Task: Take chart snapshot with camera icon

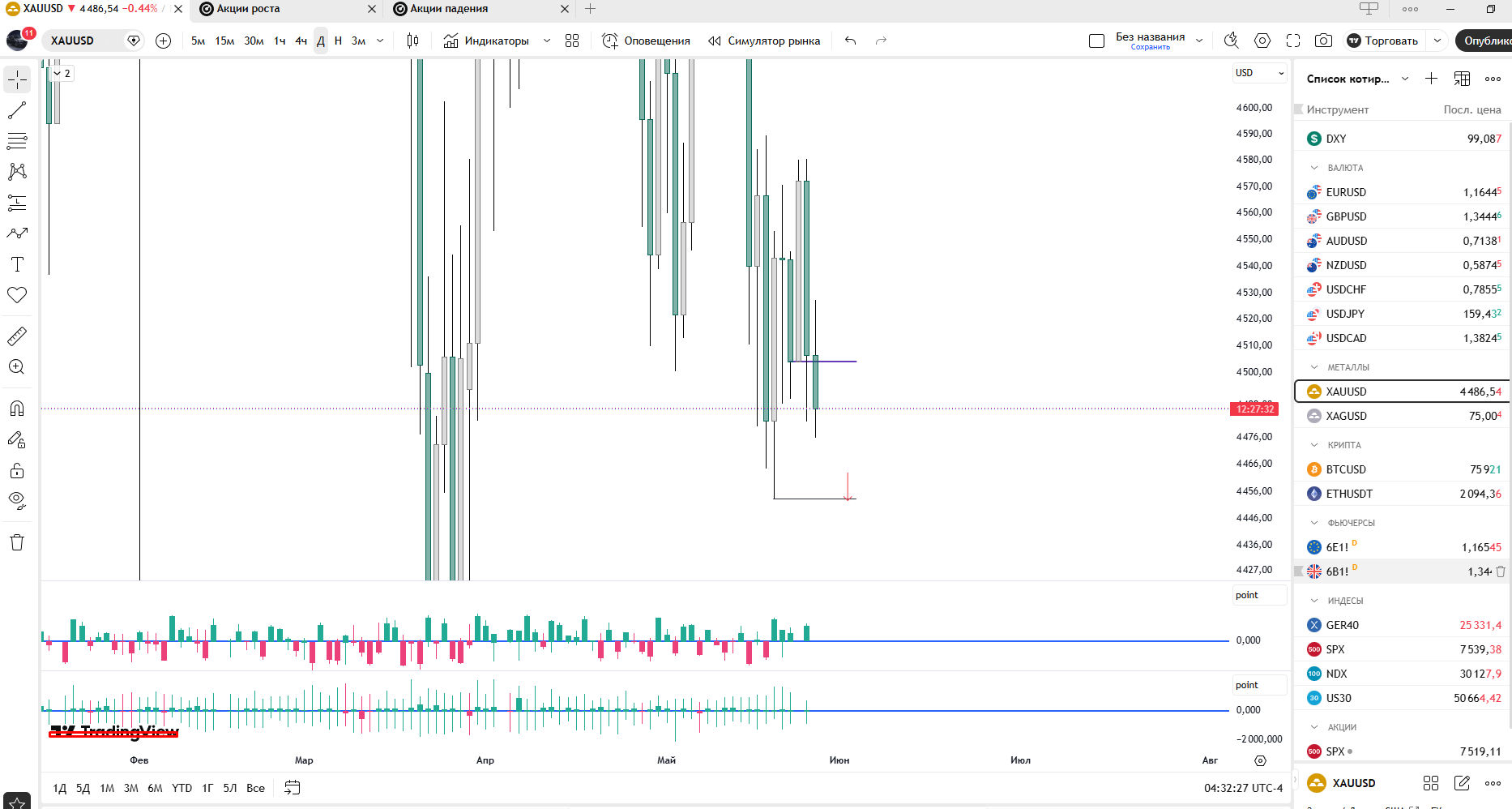Action: click(1323, 41)
